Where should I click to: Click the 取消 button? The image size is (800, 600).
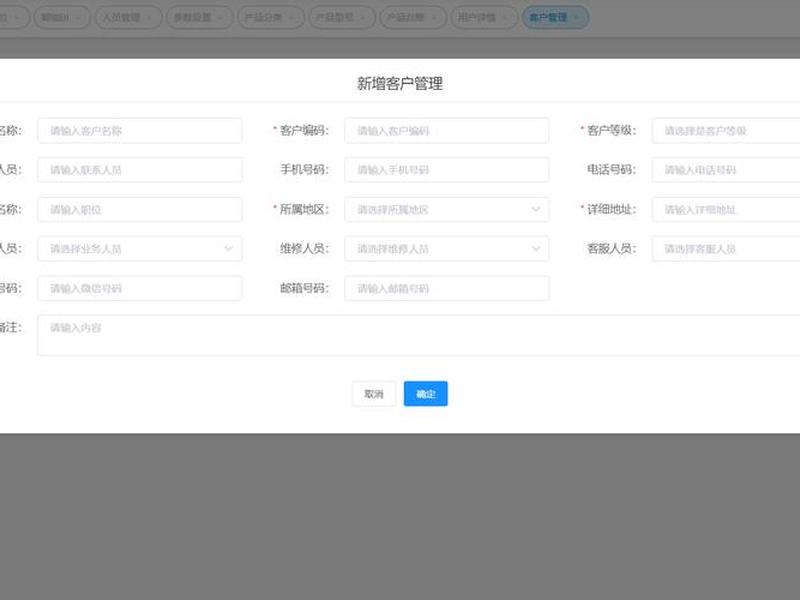[374, 394]
